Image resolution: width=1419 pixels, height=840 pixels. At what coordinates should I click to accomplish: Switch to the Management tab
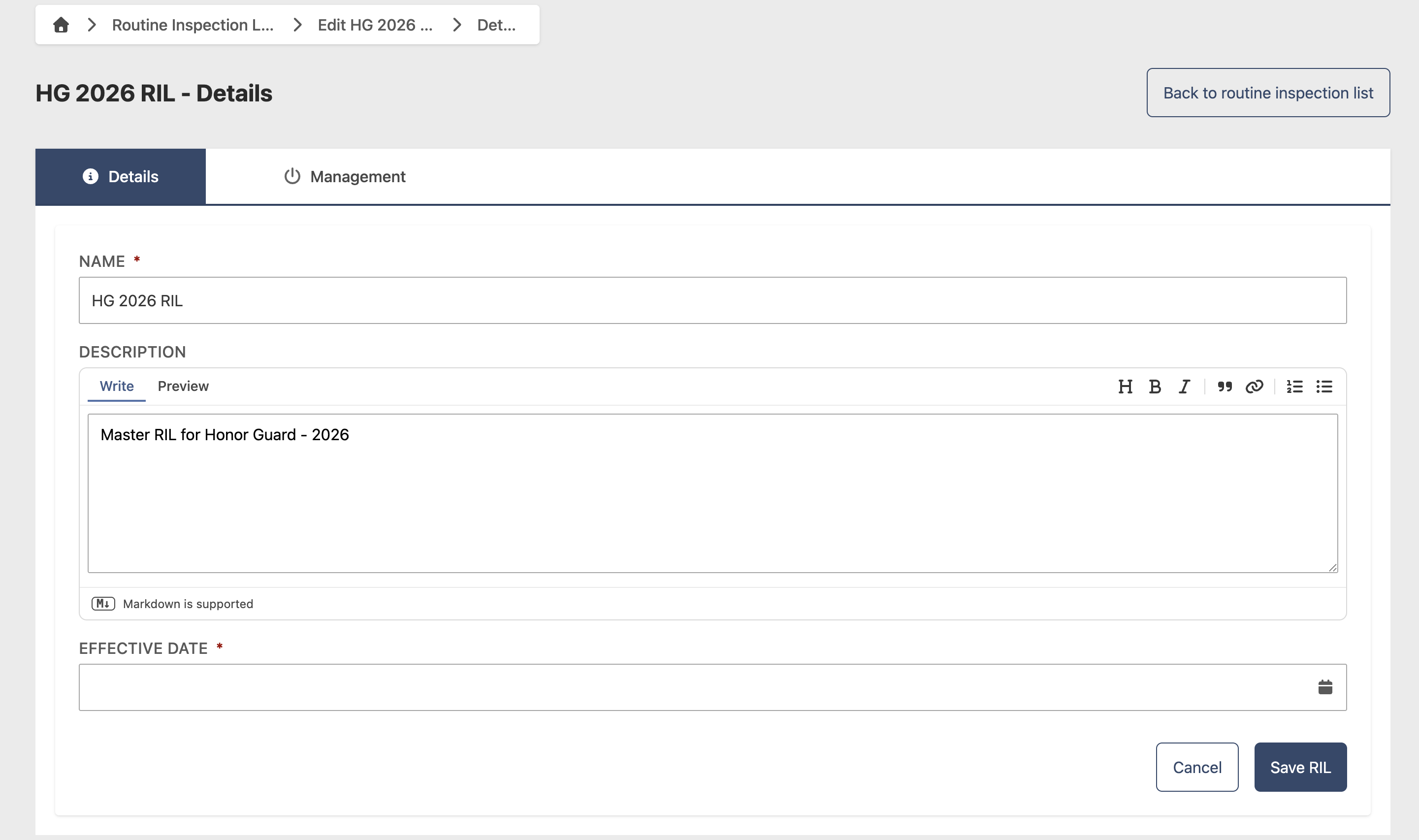coord(344,177)
